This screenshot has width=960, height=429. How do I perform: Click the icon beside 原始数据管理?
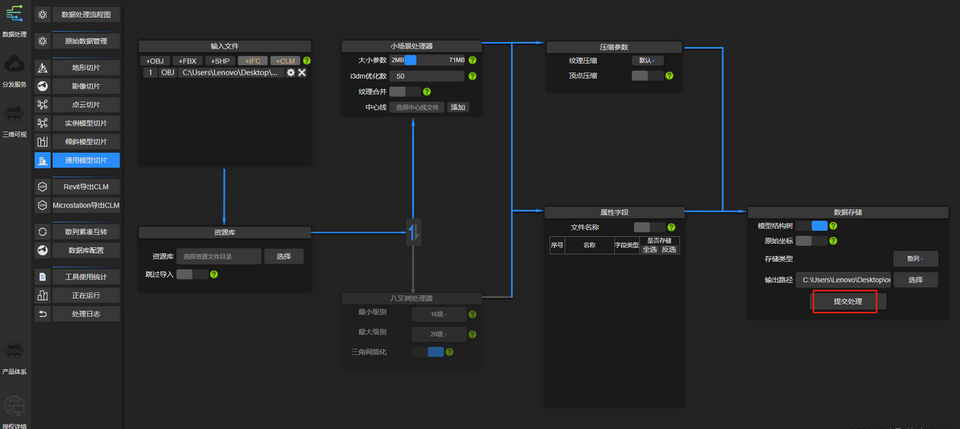click(42, 42)
